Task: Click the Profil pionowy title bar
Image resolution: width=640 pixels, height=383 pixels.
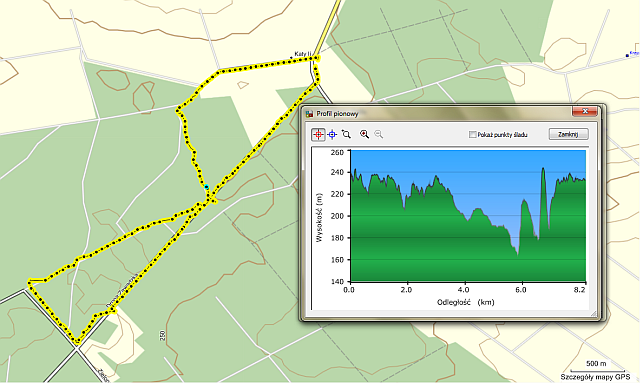Action: click(441, 114)
